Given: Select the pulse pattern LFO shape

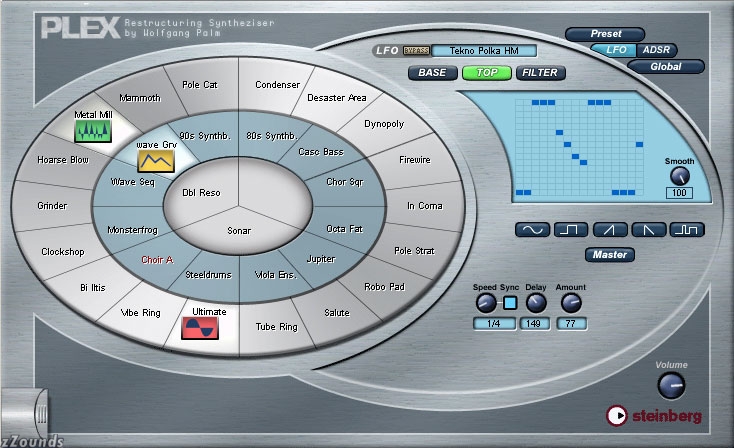Looking at the screenshot, I should 687,230.
